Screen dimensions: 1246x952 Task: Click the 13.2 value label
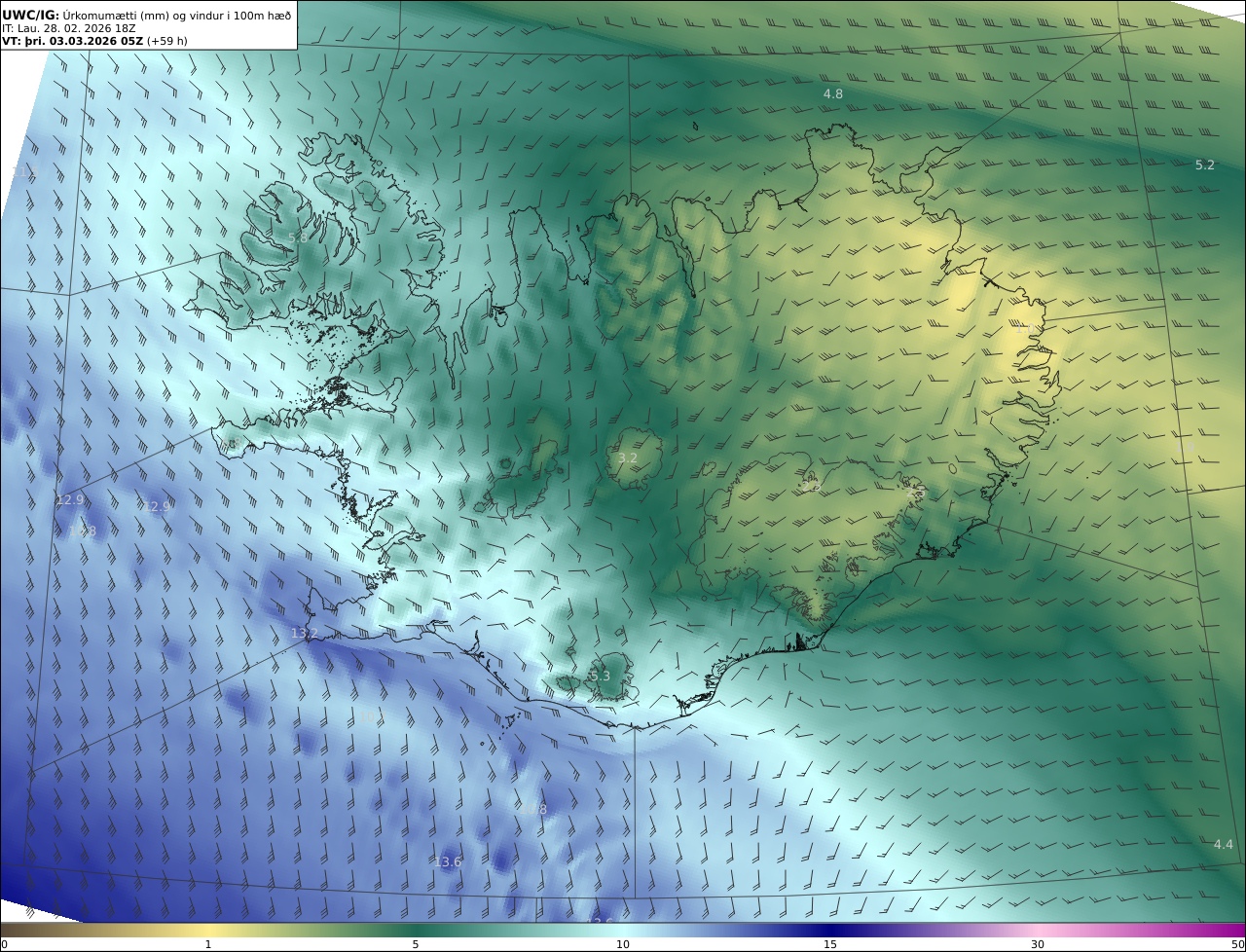(305, 633)
